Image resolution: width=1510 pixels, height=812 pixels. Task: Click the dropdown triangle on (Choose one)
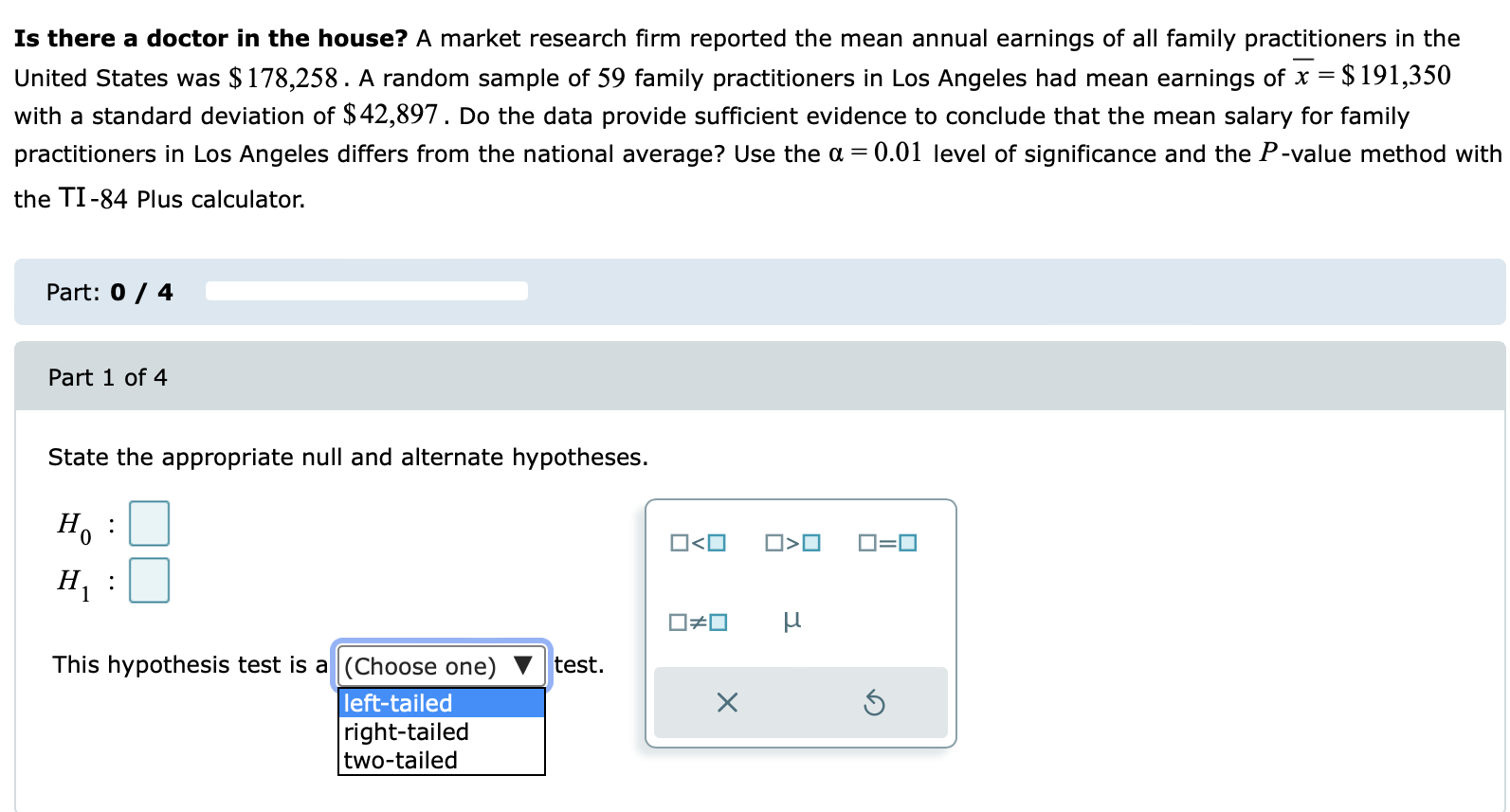[x=519, y=666]
